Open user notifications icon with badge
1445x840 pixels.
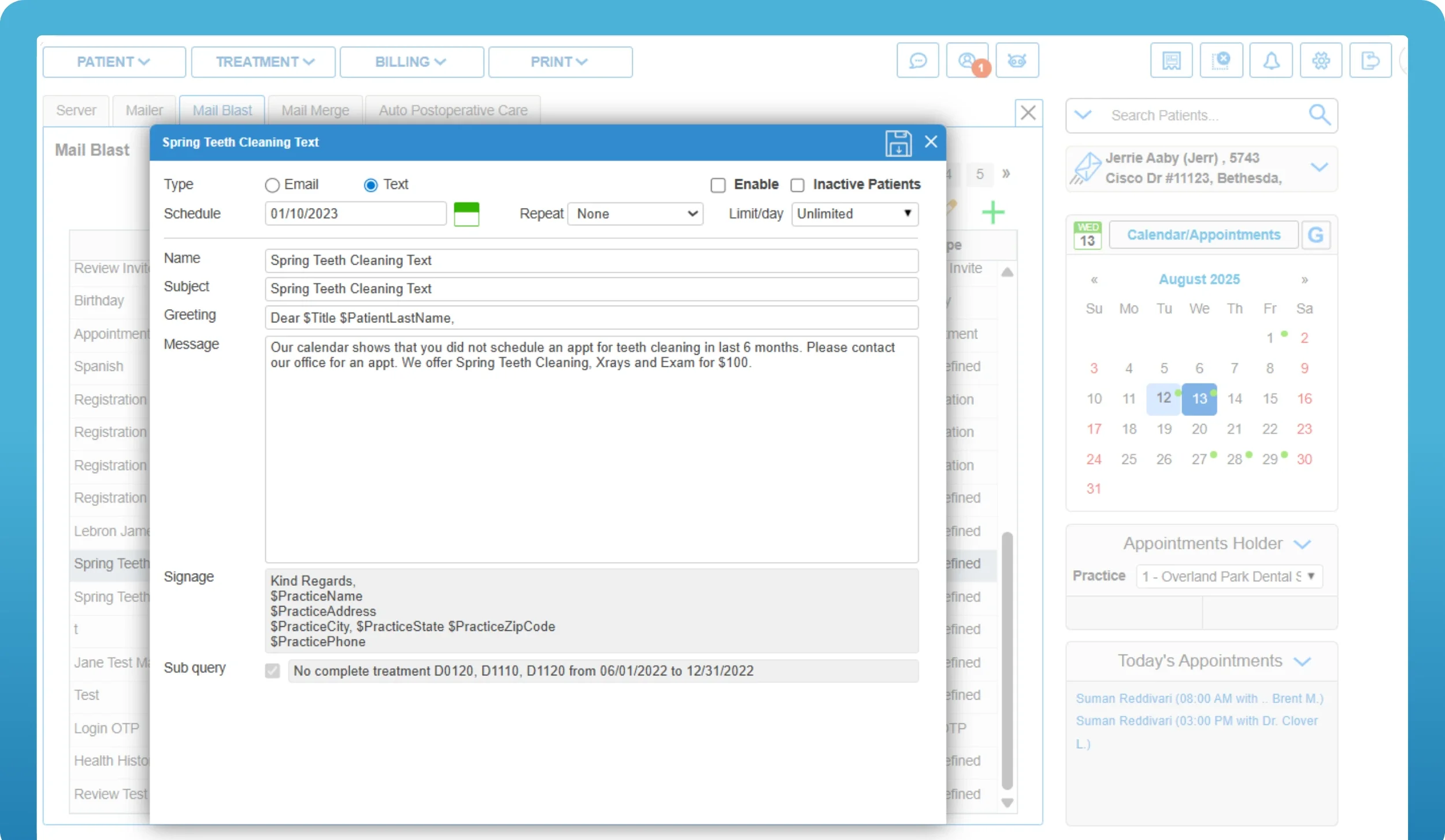tap(967, 61)
